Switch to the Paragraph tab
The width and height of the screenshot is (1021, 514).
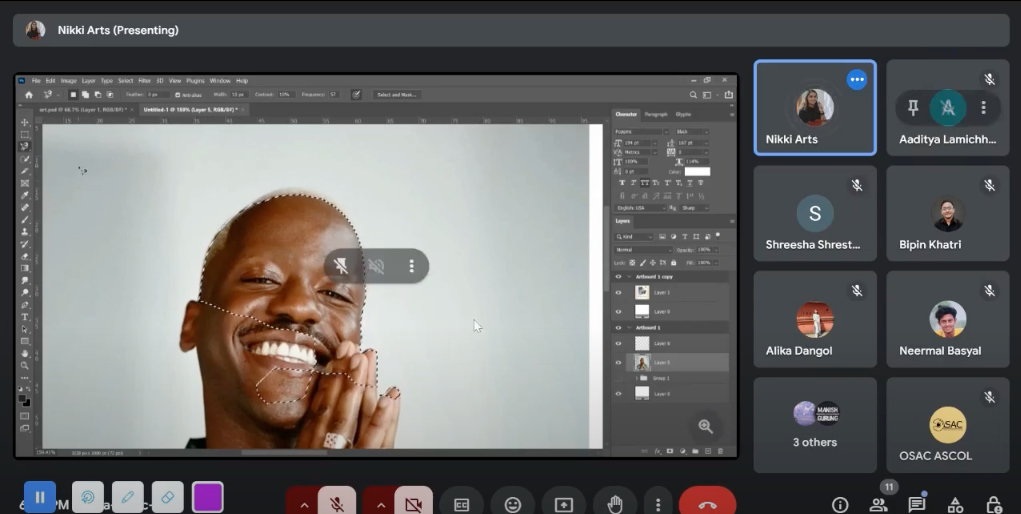pos(656,114)
